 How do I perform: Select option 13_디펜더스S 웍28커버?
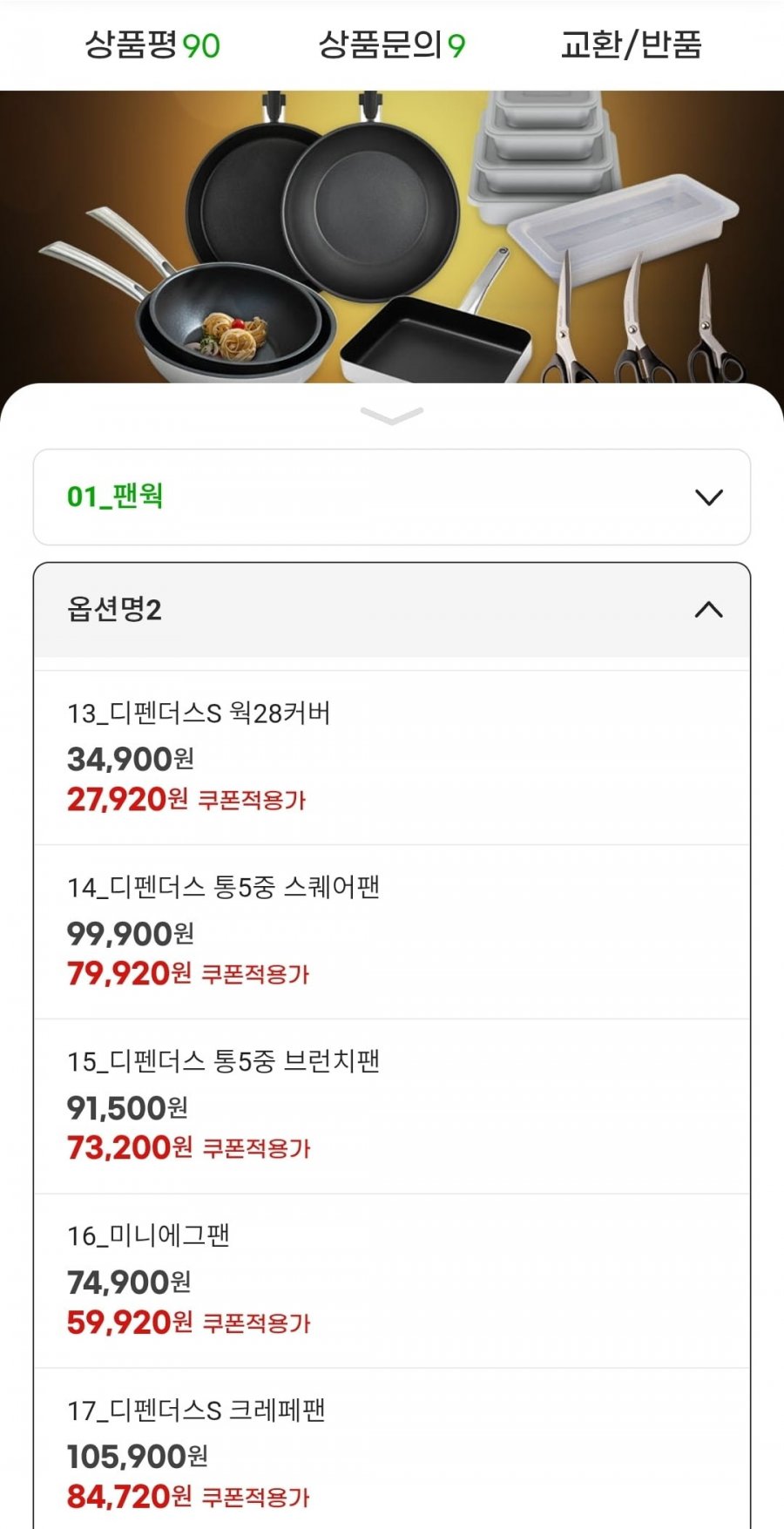tap(392, 757)
